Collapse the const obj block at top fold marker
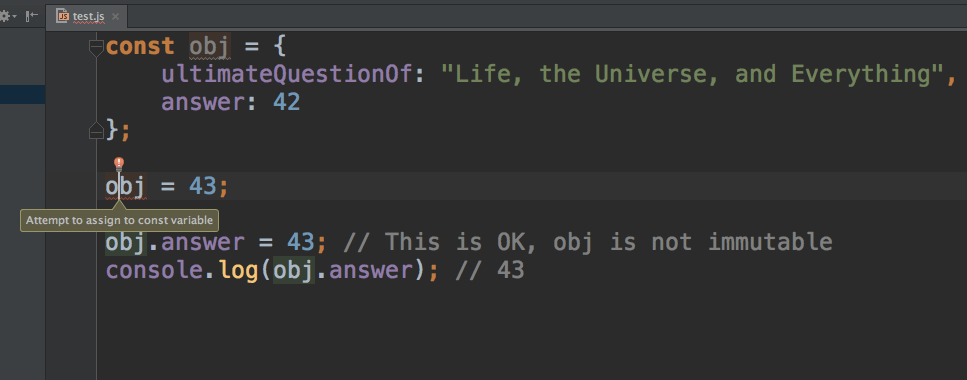The width and height of the screenshot is (967, 380). pyautogui.click(x=96, y=47)
